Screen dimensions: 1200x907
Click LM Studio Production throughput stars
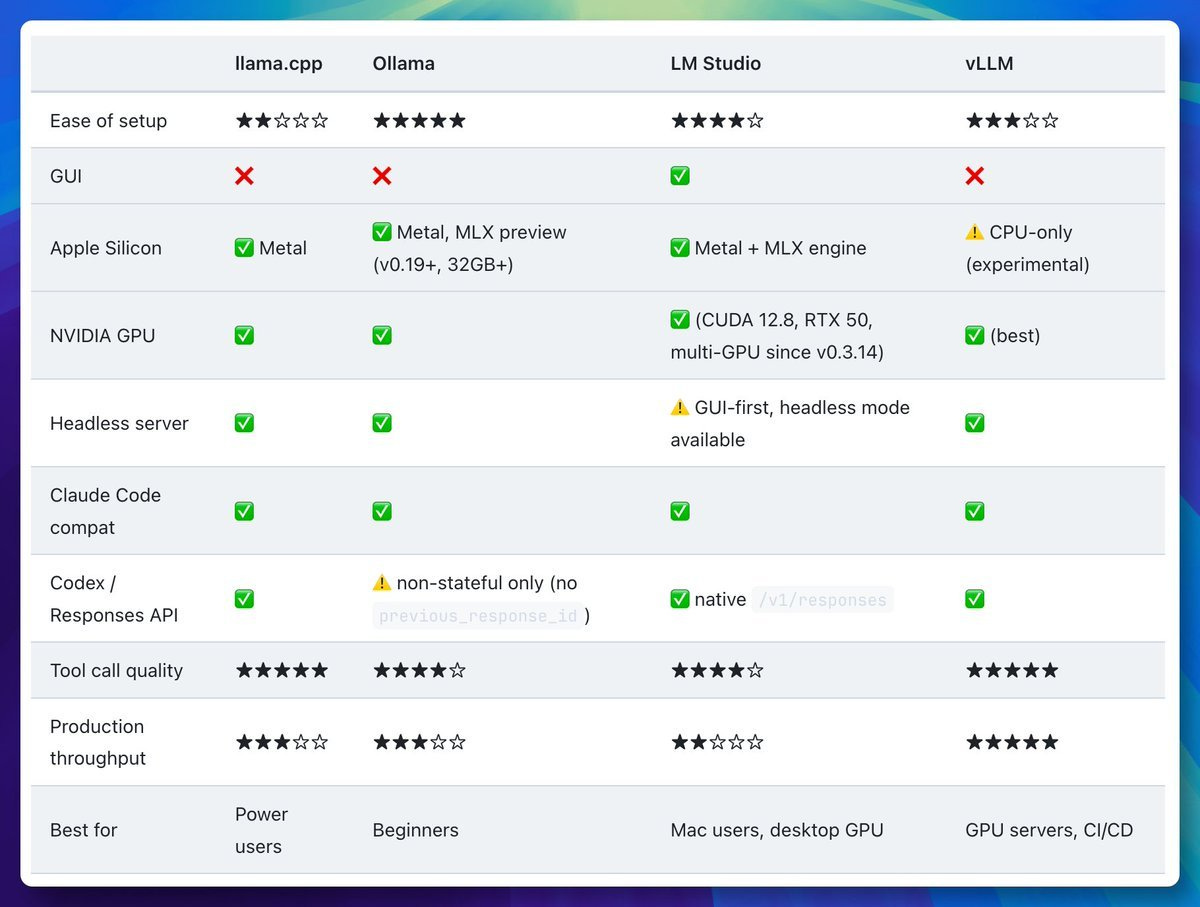717,742
